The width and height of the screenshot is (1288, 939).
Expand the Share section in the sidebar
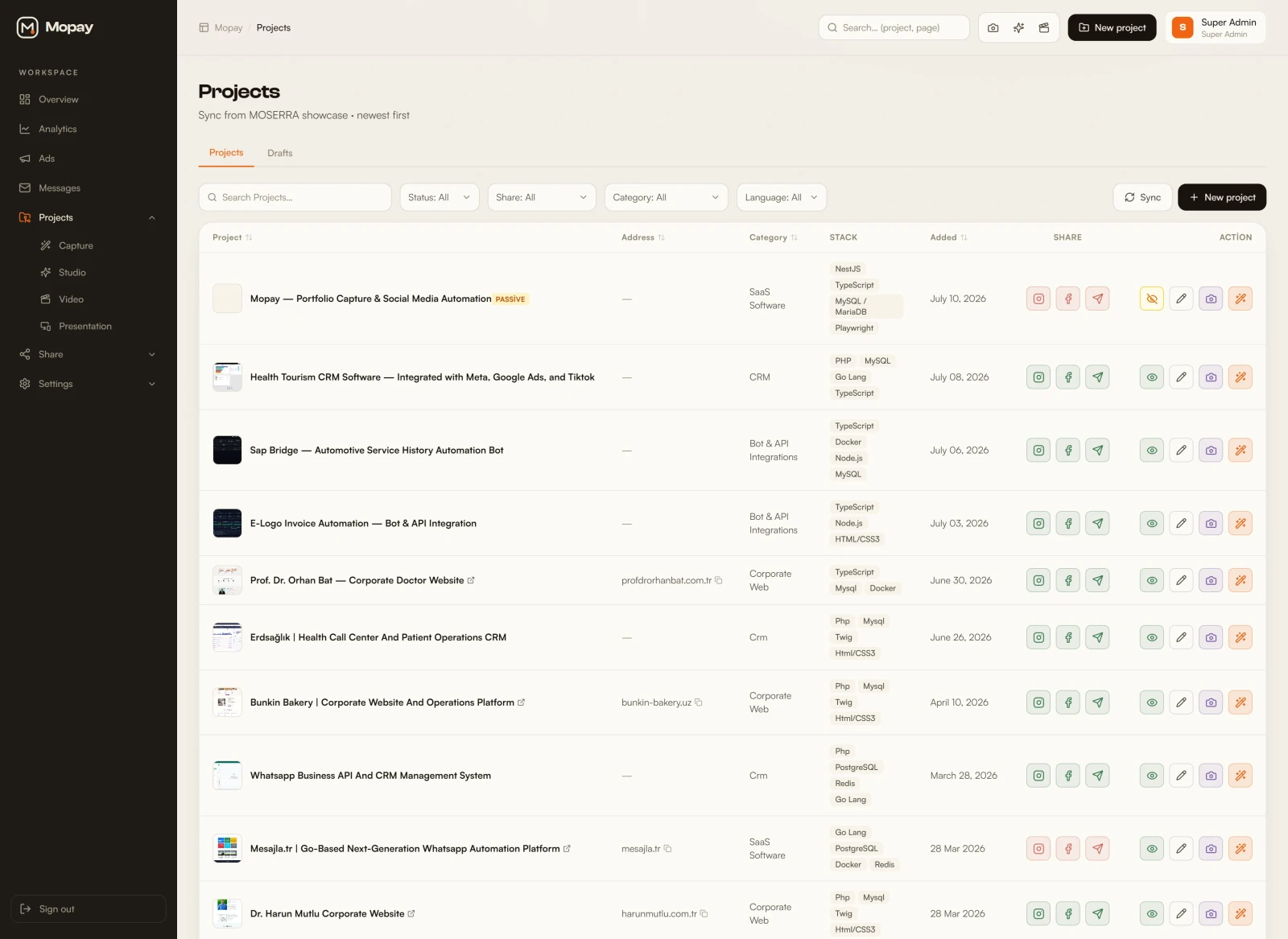(x=89, y=355)
